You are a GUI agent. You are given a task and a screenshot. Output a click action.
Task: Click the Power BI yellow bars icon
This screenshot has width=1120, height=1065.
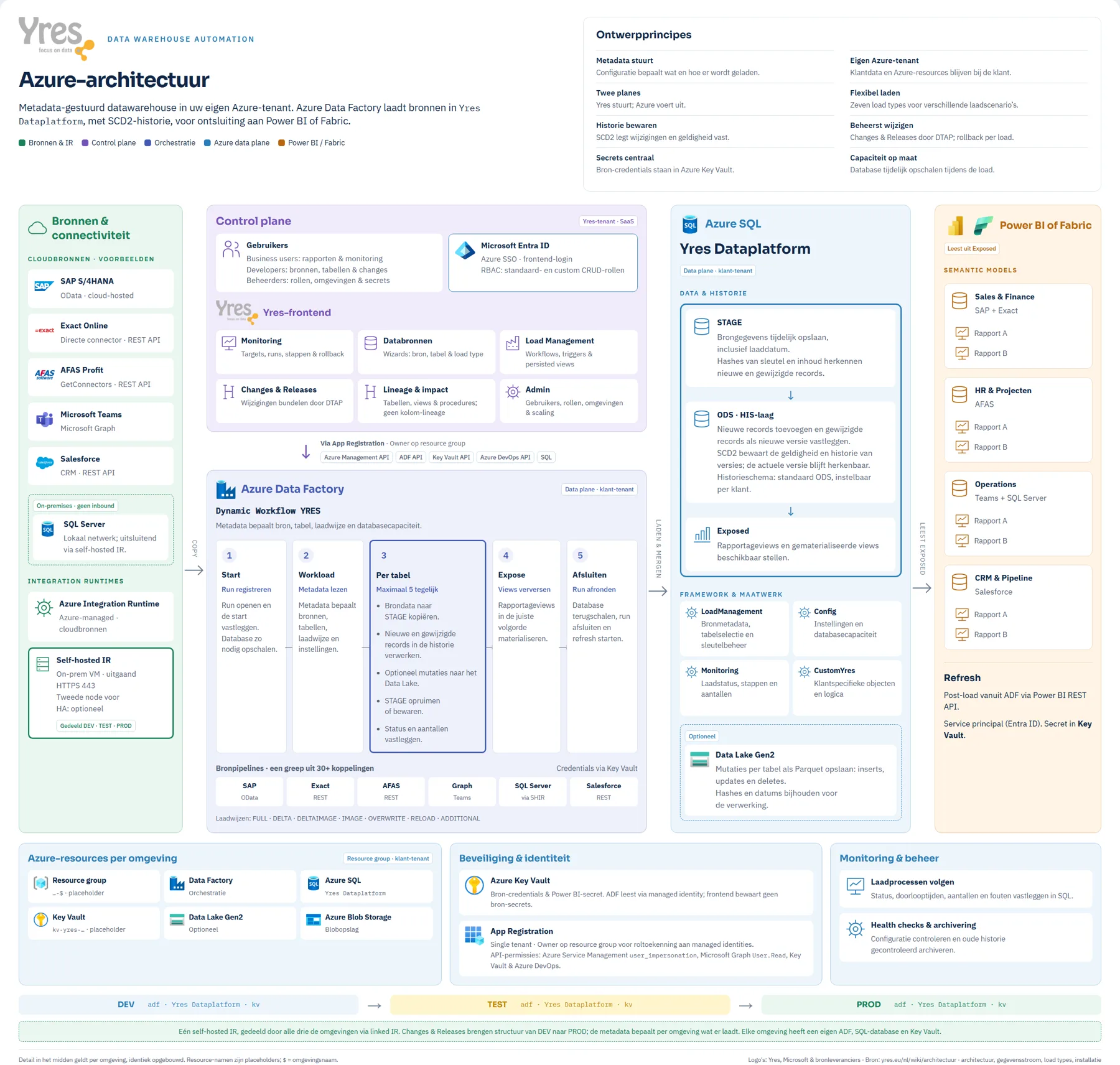pyautogui.click(x=956, y=225)
